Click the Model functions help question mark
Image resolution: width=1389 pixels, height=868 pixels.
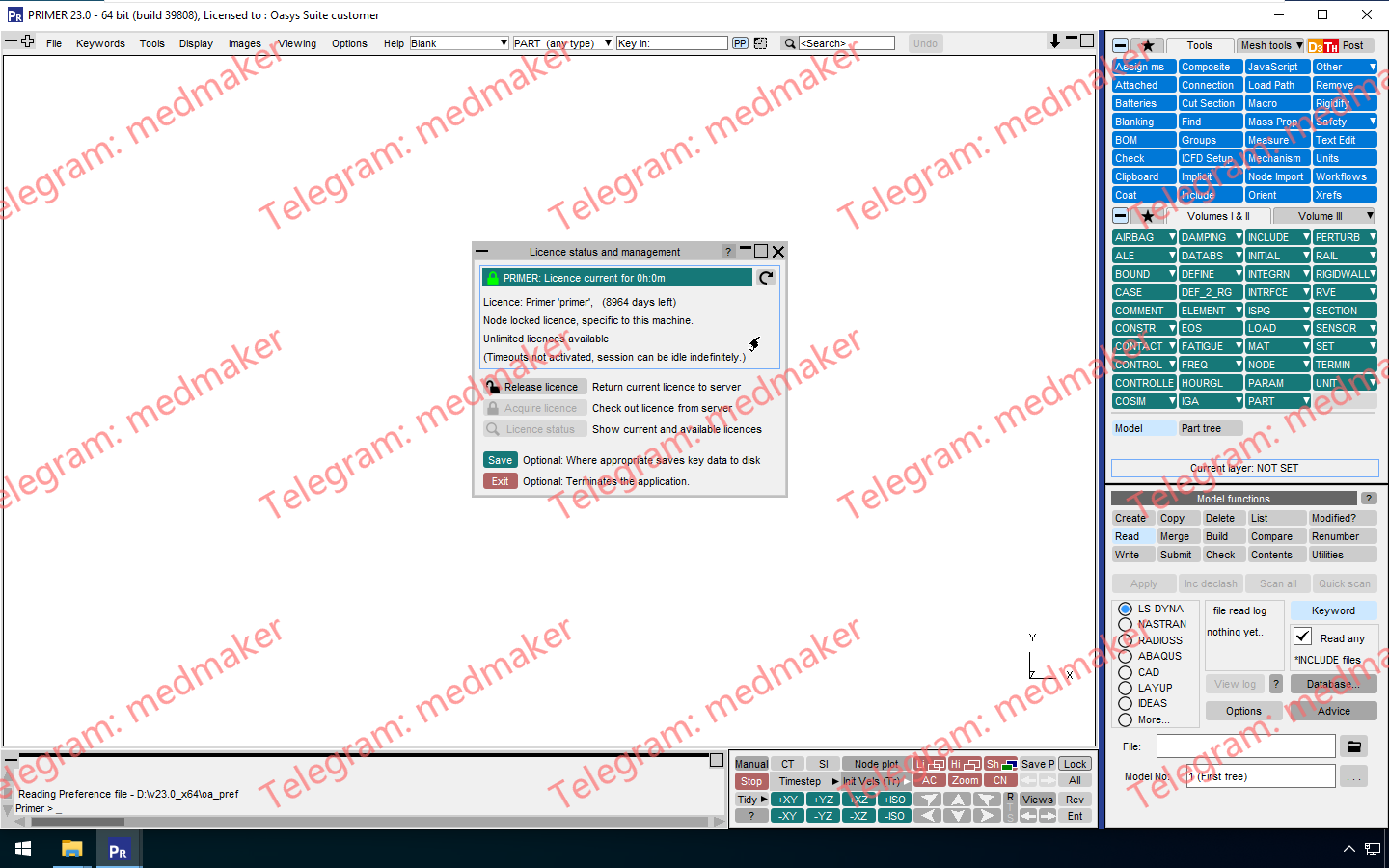(x=1368, y=499)
